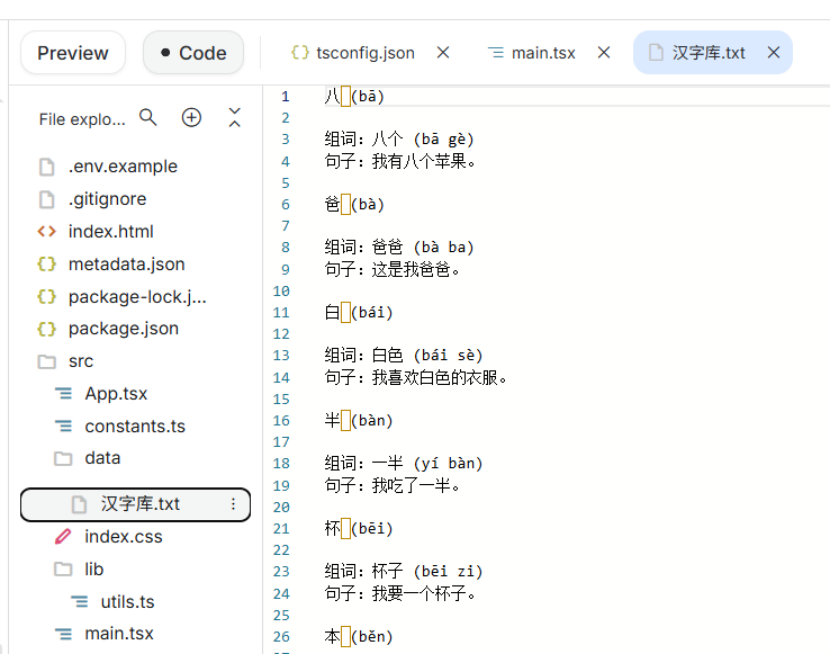
Task: Click the lines icon on the main.tsx tab
Action: pyautogui.click(x=496, y=52)
